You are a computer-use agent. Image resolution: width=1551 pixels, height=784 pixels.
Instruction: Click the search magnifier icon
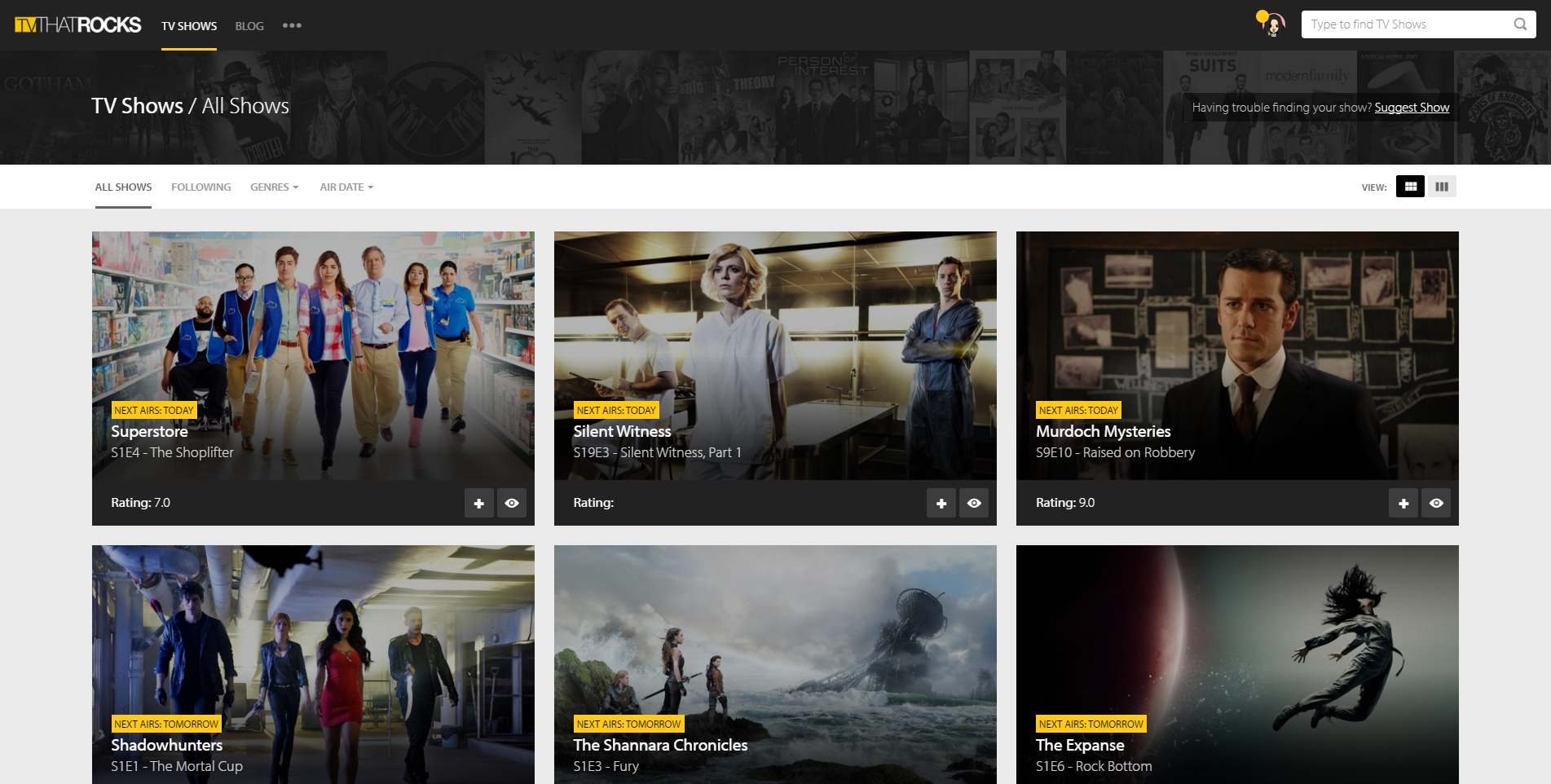tap(1520, 24)
